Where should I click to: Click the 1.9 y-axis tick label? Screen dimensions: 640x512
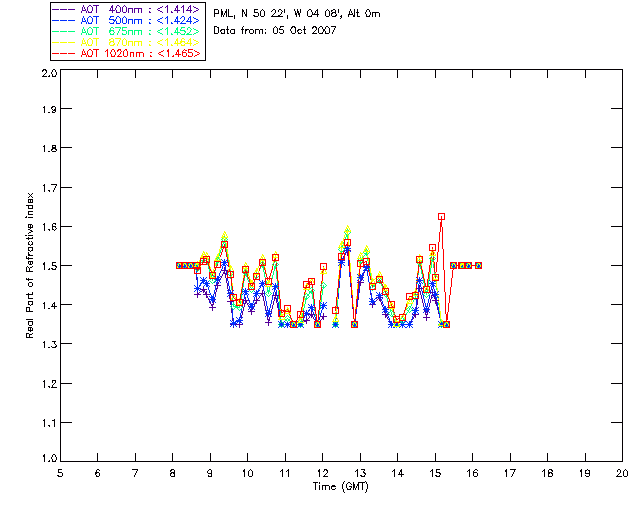pos(49,109)
